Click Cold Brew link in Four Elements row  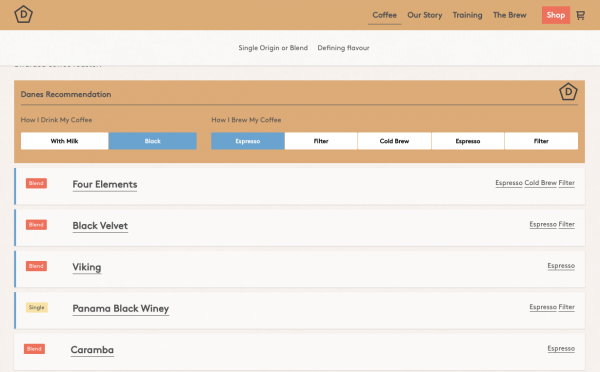coord(540,183)
